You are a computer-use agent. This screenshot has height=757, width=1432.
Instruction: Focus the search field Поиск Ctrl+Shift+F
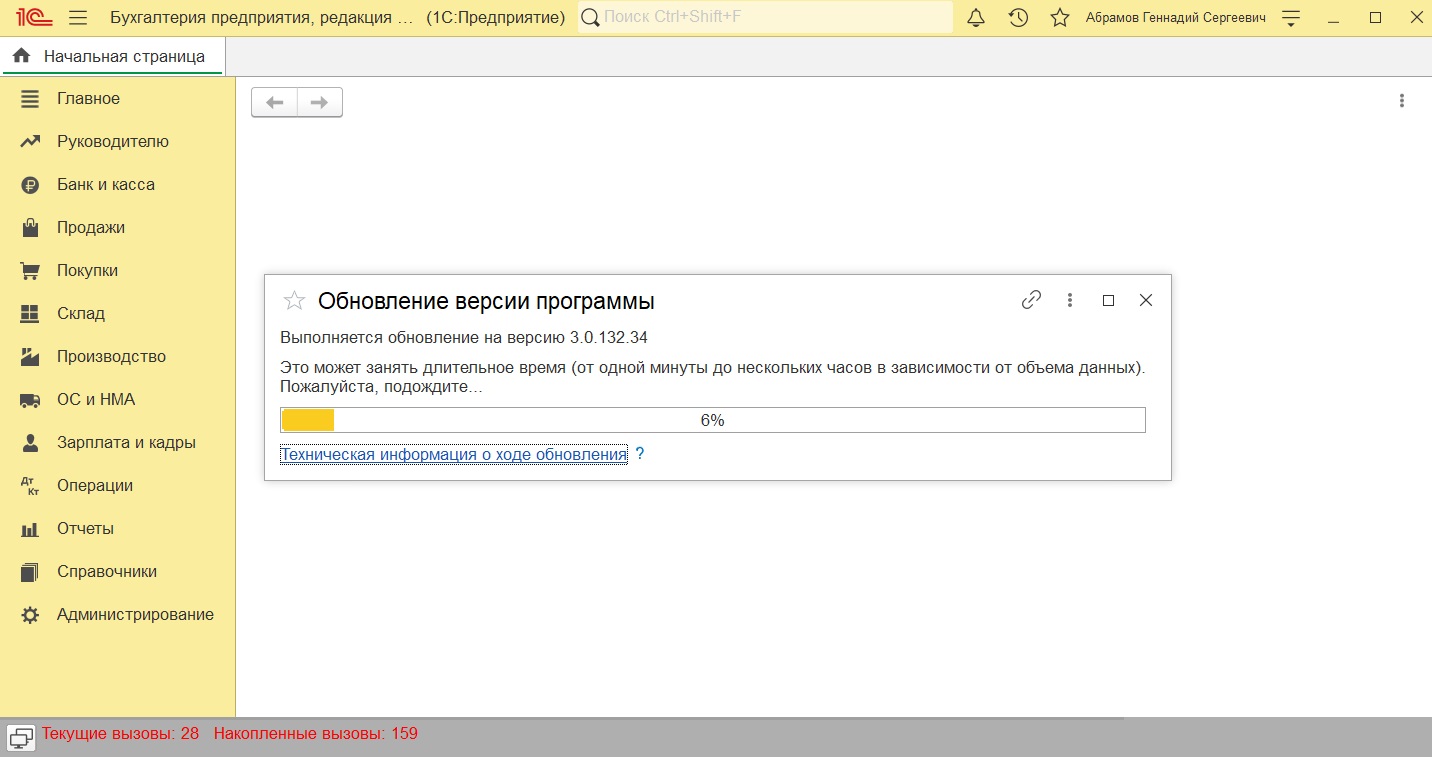coord(765,17)
